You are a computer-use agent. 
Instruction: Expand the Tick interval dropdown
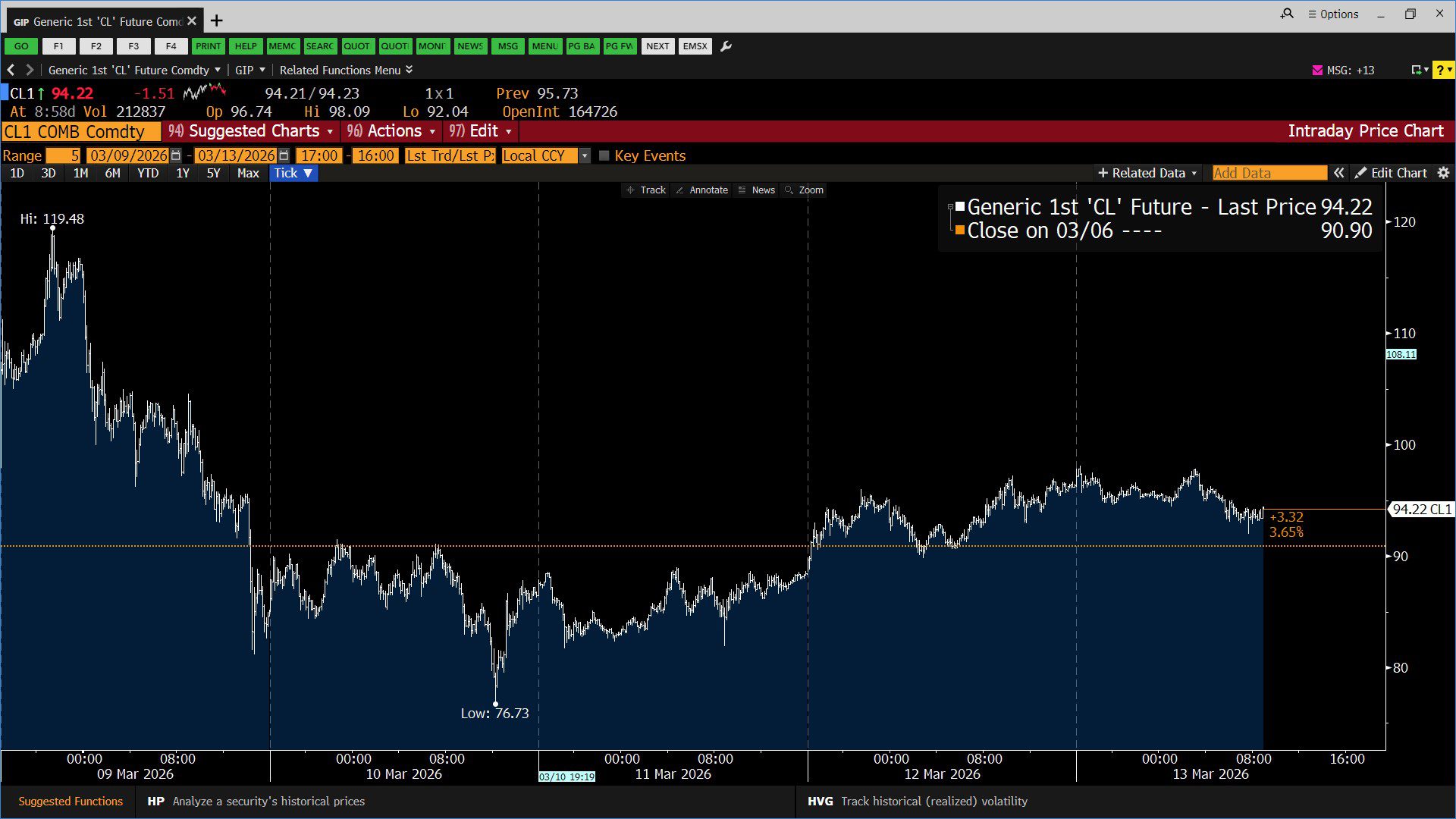(293, 173)
